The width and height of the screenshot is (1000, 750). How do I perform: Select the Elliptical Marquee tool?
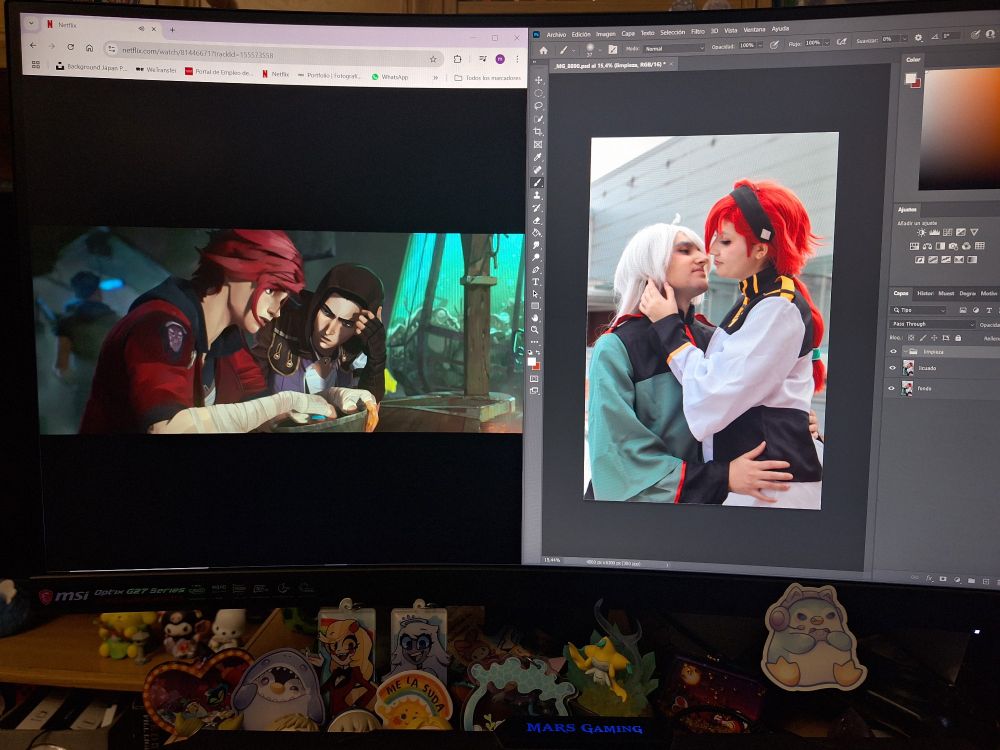coord(538,93)
